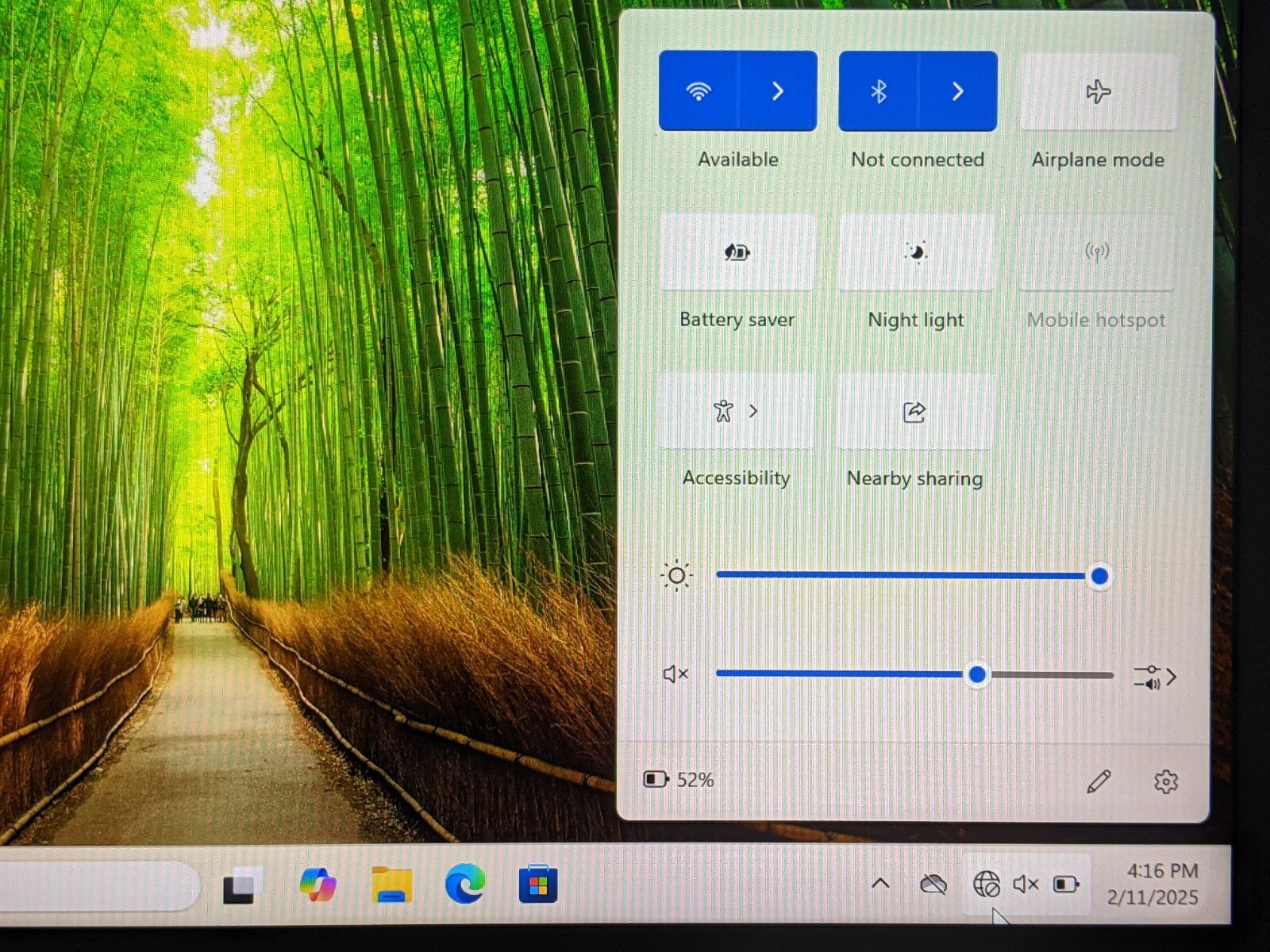Screen dimensions: 1270x952
Task: Click the "Accessibility" label text
Action: click(x=737, y=478)
